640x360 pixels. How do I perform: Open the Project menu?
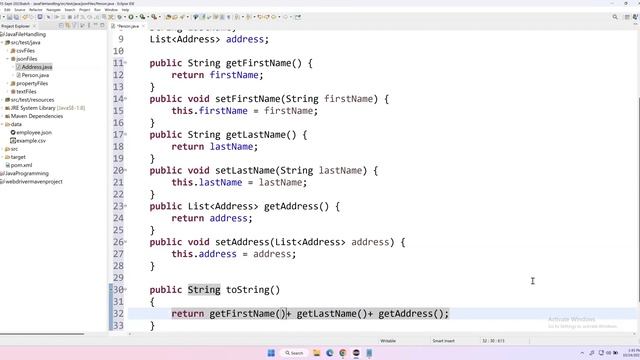(84, 10)
